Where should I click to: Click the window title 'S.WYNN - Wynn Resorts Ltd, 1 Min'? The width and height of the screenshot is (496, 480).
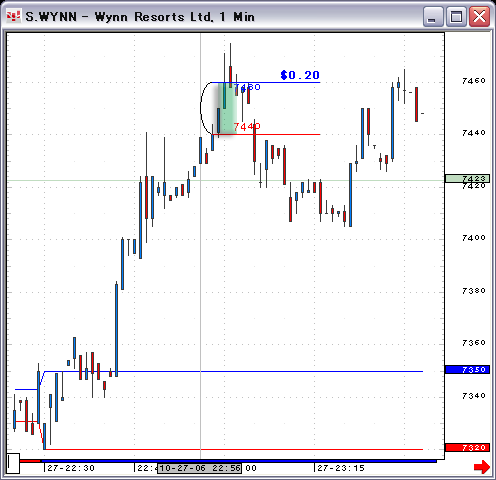pyautogui.click(x=140, y=17)
